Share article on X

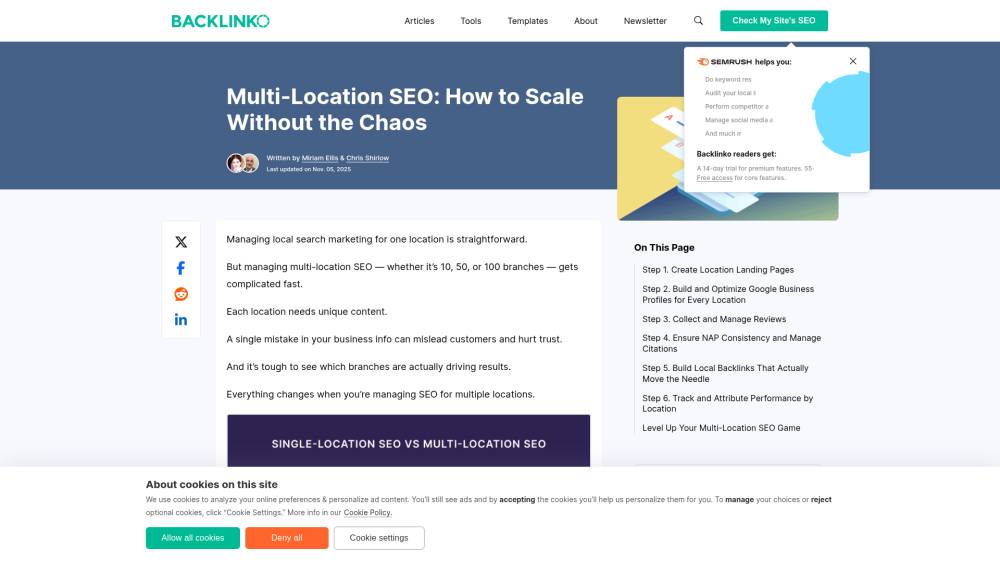181,242
